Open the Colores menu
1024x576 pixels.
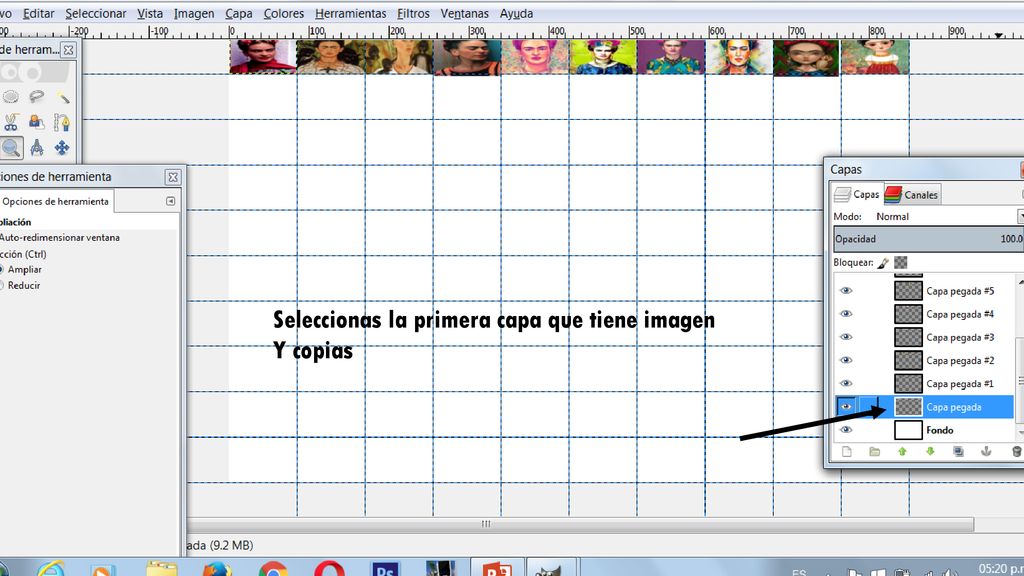pos(283,13)
